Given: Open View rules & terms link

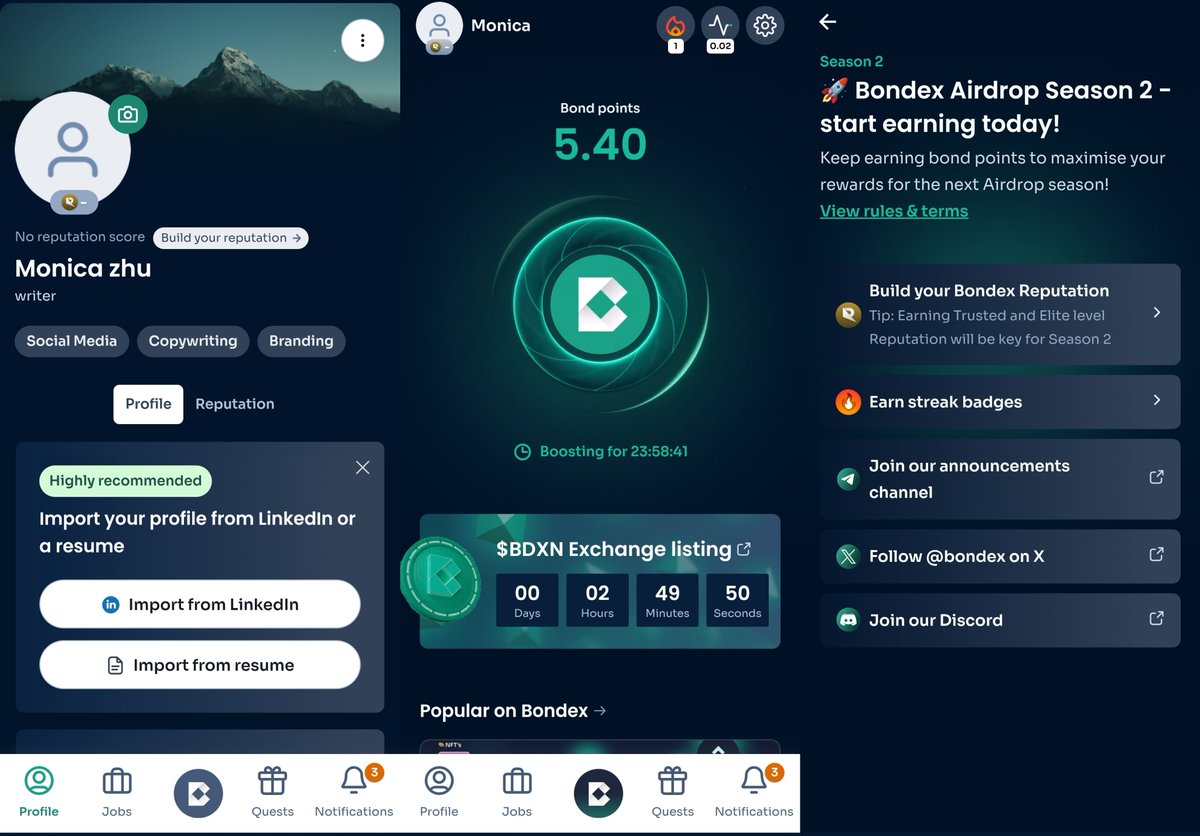Looking at the screenshot, I should pyautogui.click(x=894, y=211).
